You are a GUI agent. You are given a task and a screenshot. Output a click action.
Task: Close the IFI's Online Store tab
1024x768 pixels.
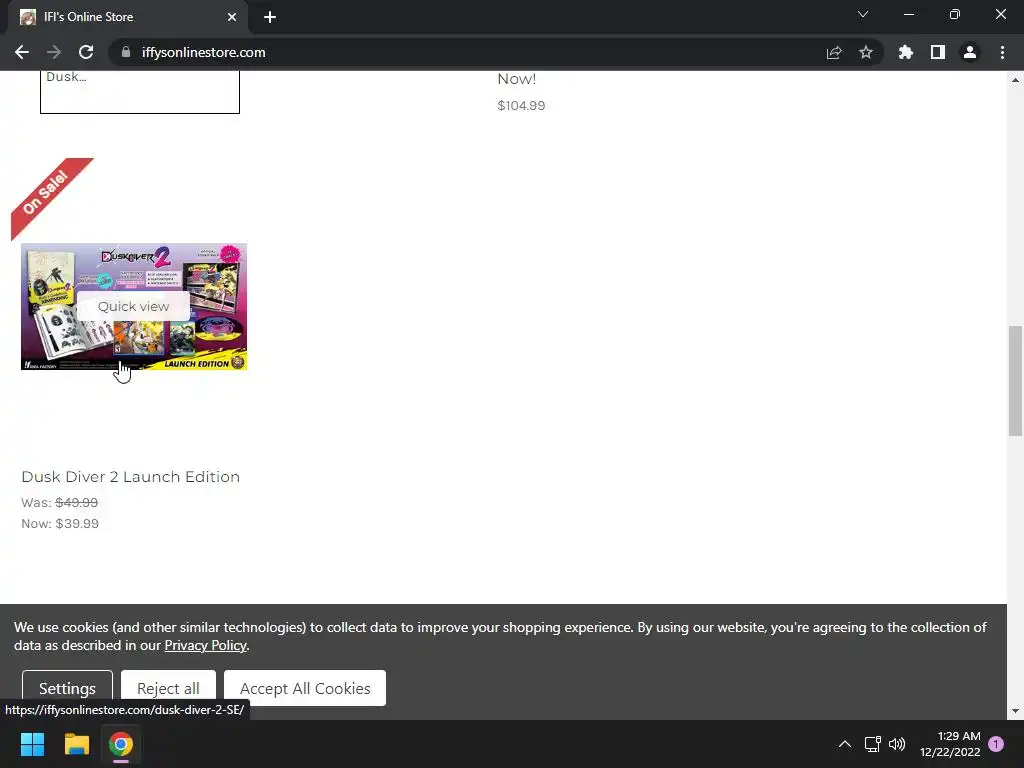pyautogui.click(x=232, y=17)
